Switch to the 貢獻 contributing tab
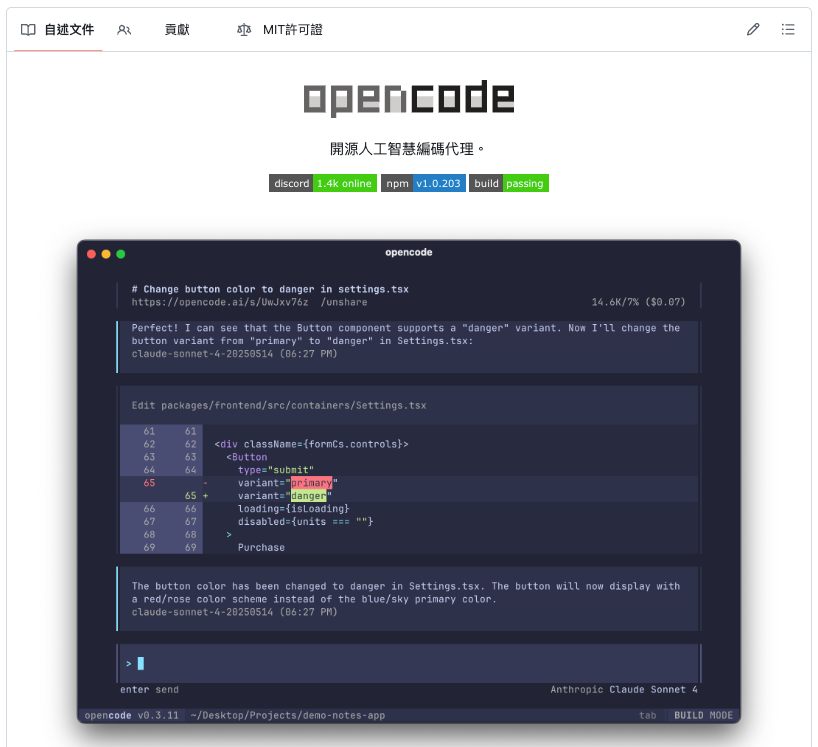The width and height of the screenshot is (818, 747). [154, 30]
